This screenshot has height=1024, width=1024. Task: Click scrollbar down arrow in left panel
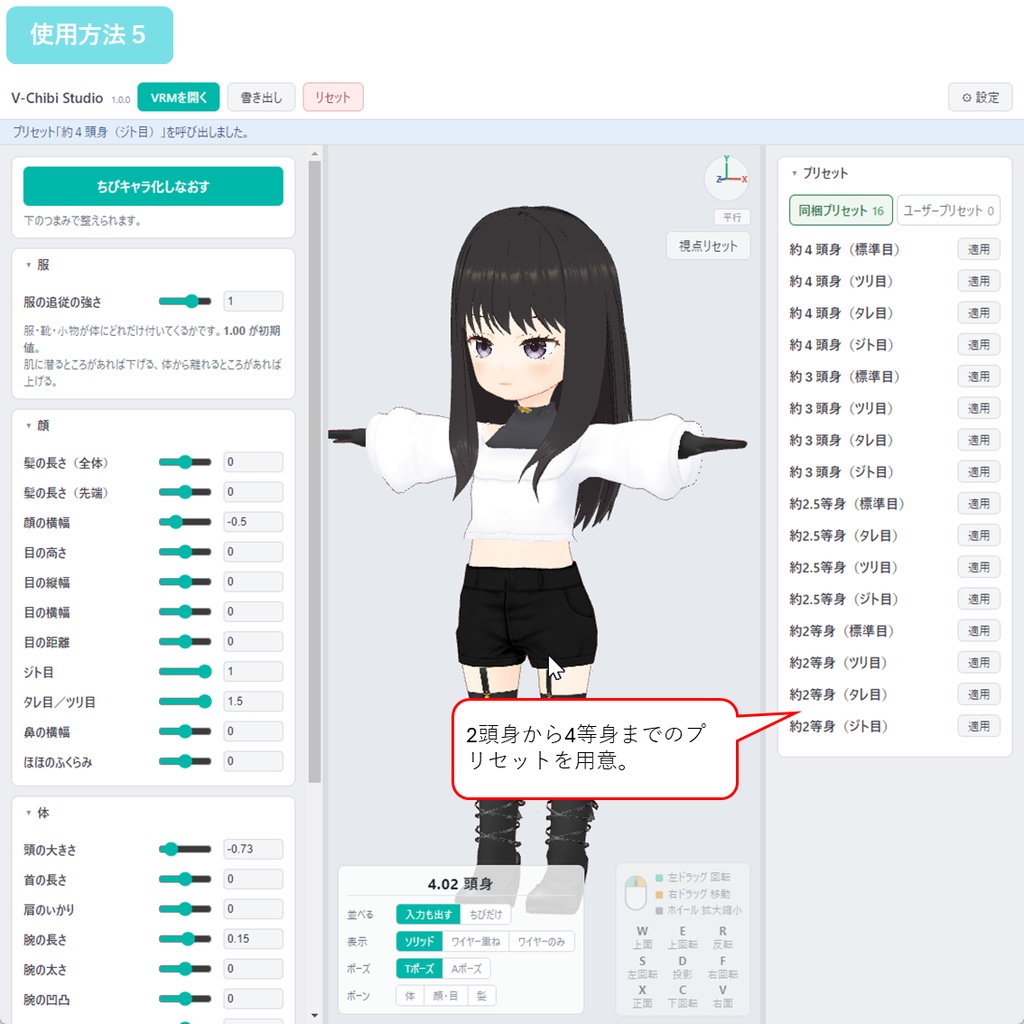click(314, 1016)
